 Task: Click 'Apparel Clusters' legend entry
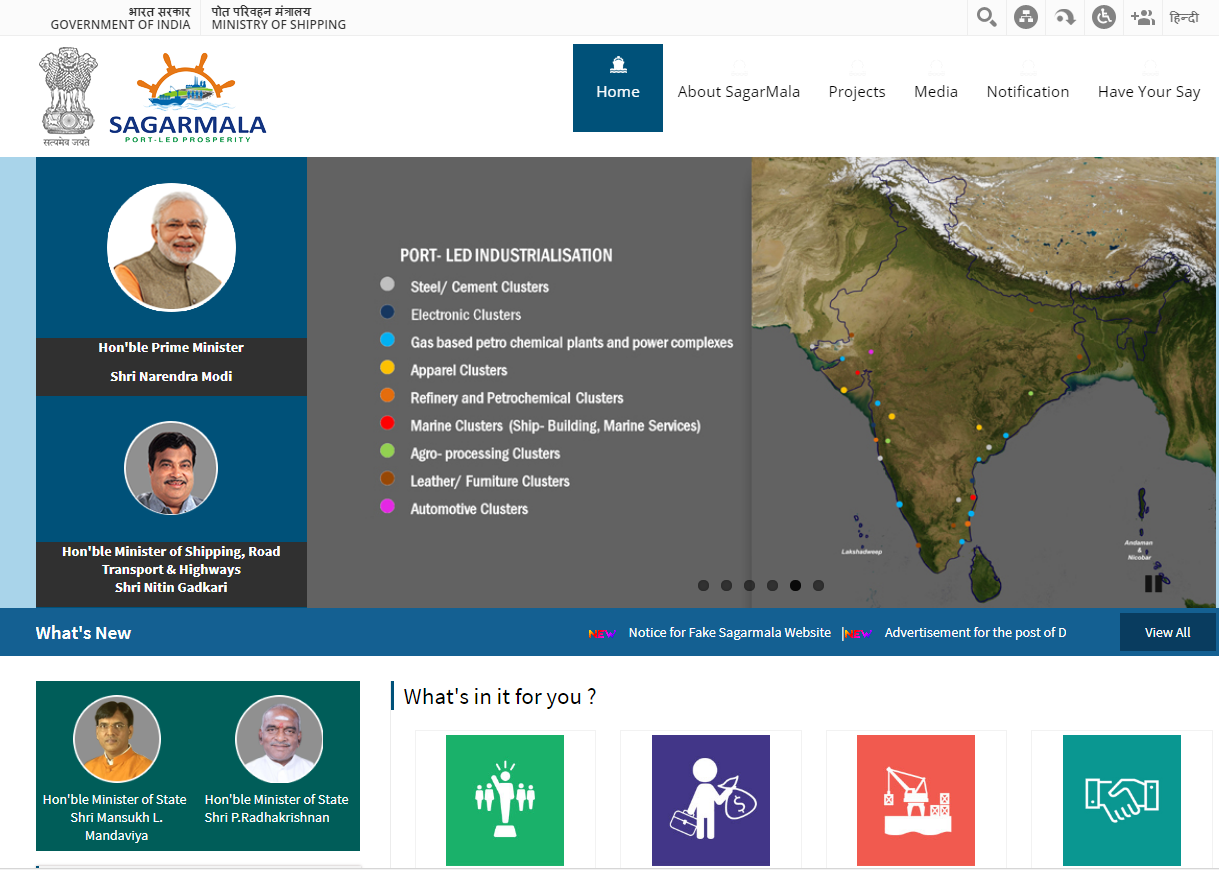pos(459,370)
